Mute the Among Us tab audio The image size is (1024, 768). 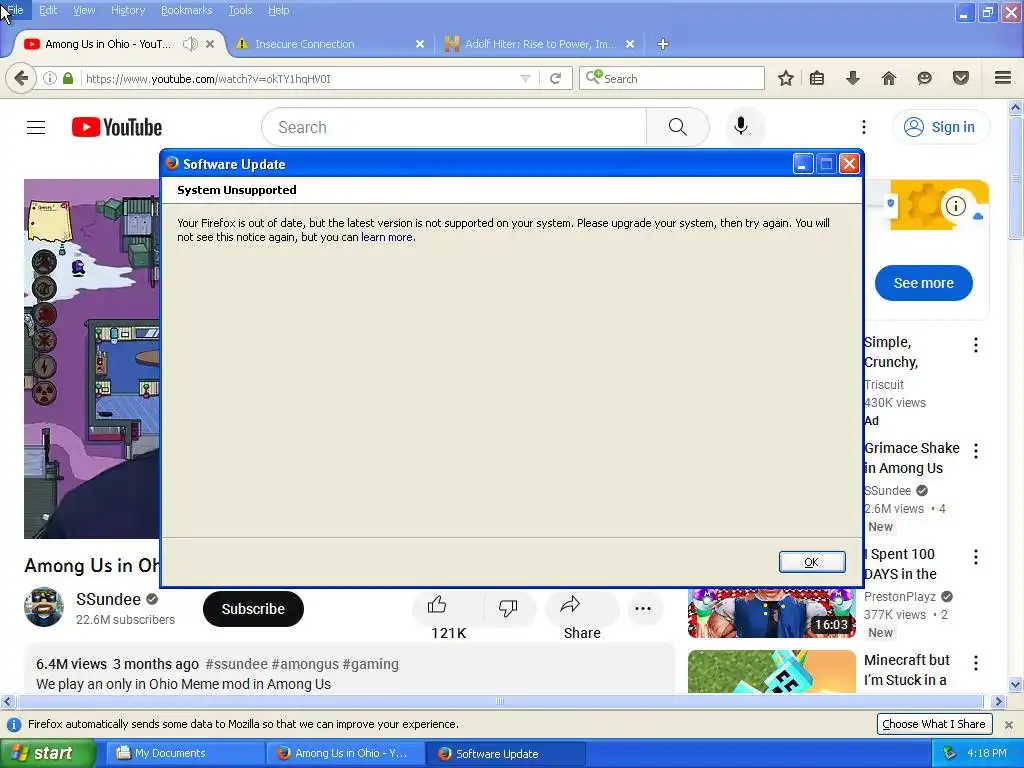190,44
